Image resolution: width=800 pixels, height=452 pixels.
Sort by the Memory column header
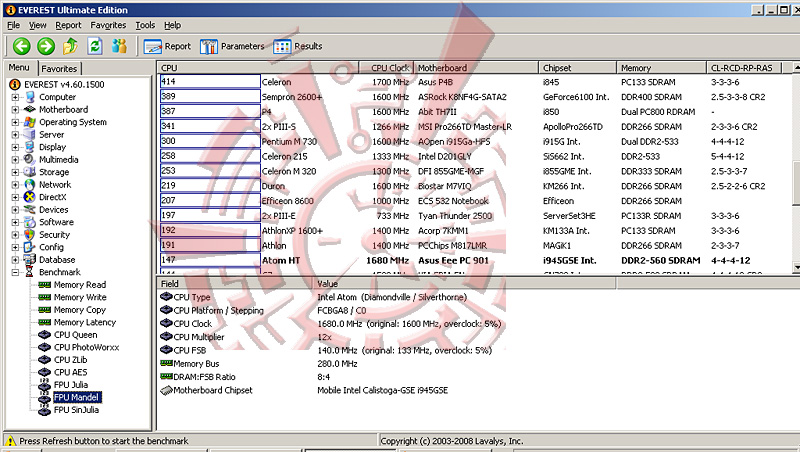pyautogui.click(x=661, y=68)
